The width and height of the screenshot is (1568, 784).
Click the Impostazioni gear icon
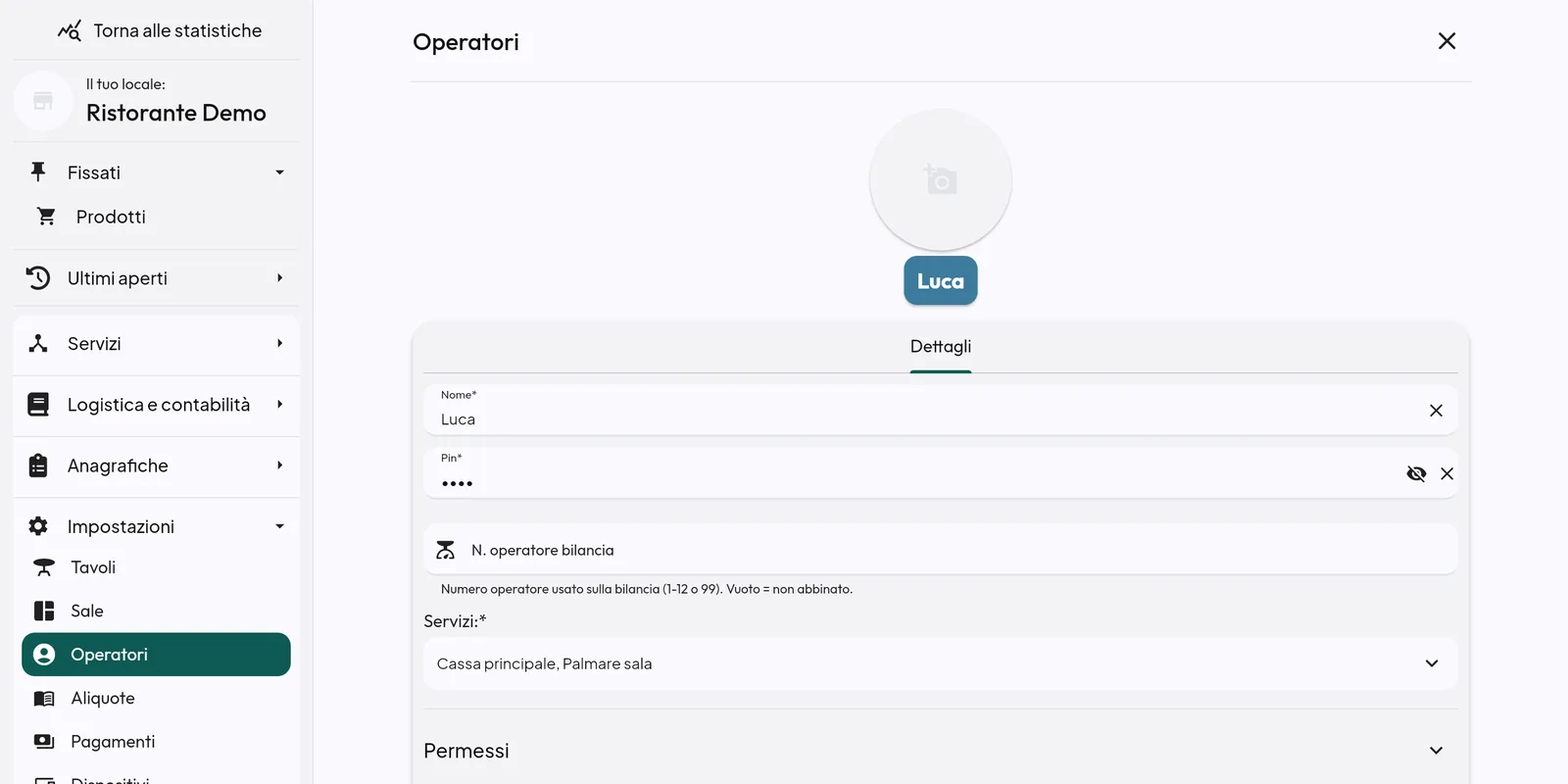click(38, 526)
